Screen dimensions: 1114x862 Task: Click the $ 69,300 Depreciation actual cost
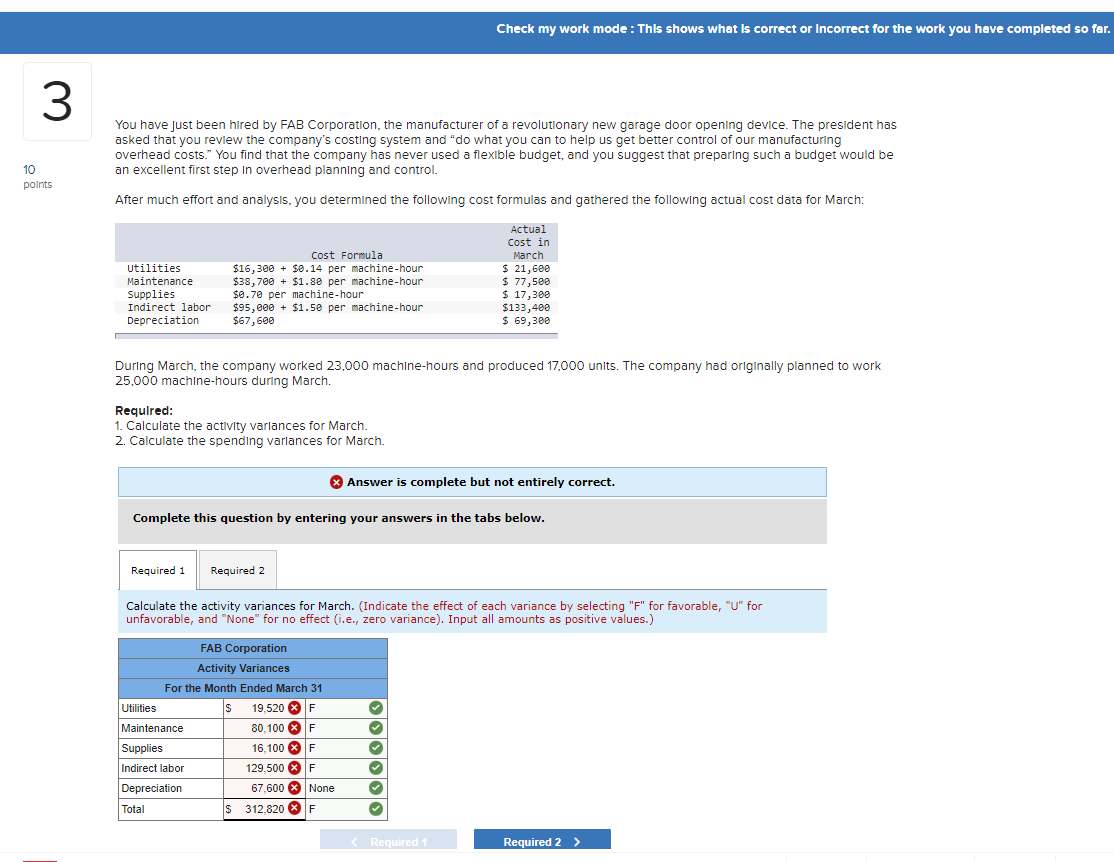[x=526, y=320]
